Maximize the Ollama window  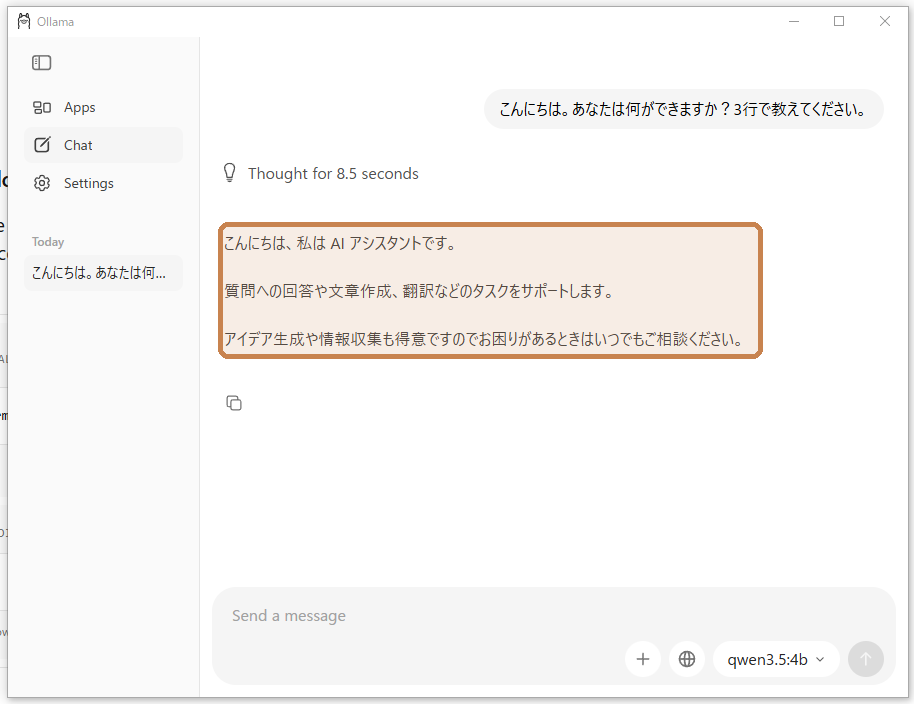(839, 22)
